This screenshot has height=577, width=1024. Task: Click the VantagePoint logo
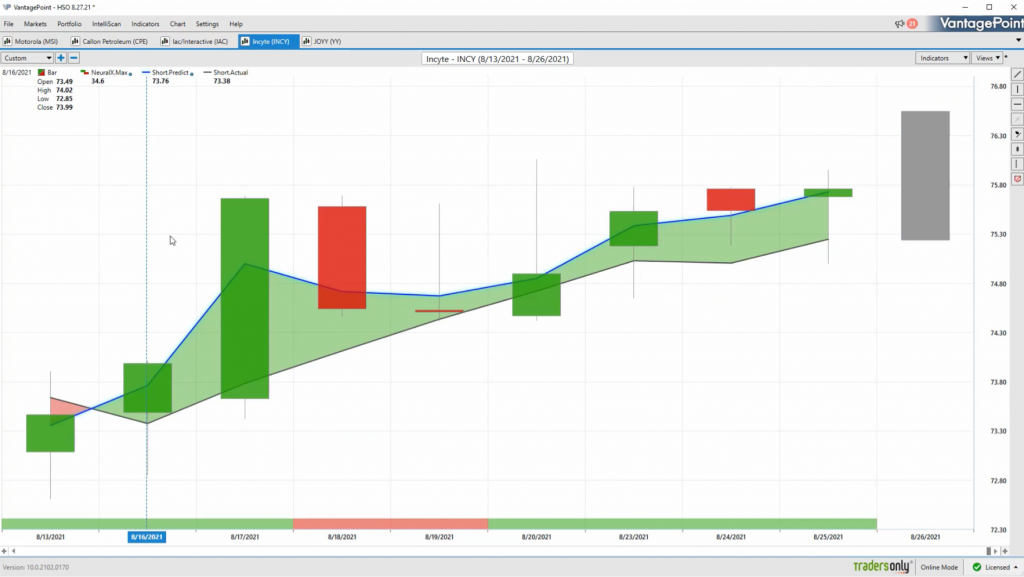tap(981, 23)
